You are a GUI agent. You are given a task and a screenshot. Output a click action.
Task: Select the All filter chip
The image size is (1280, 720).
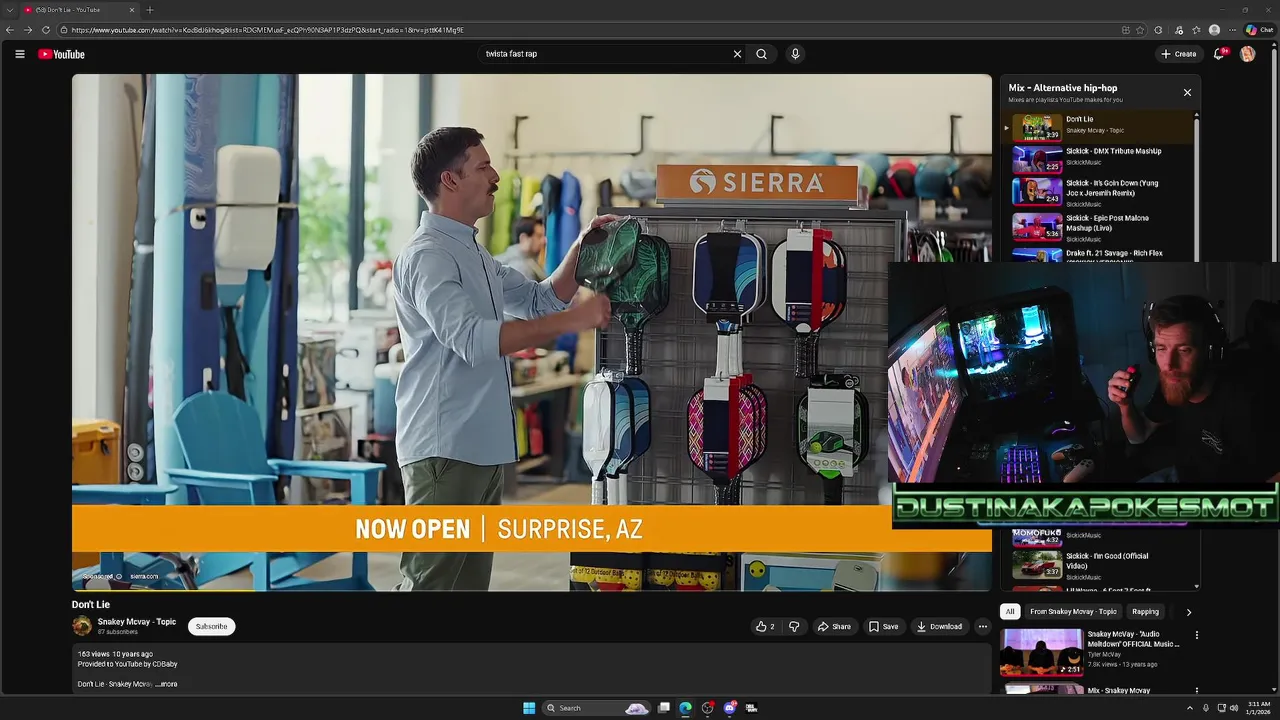point(1010,612)
